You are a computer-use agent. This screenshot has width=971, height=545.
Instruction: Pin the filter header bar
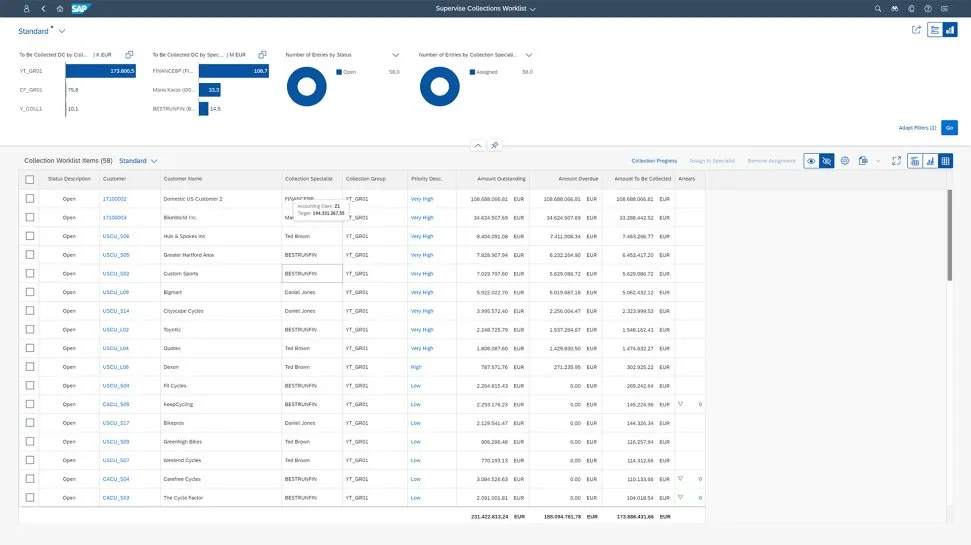coord(494,145)
